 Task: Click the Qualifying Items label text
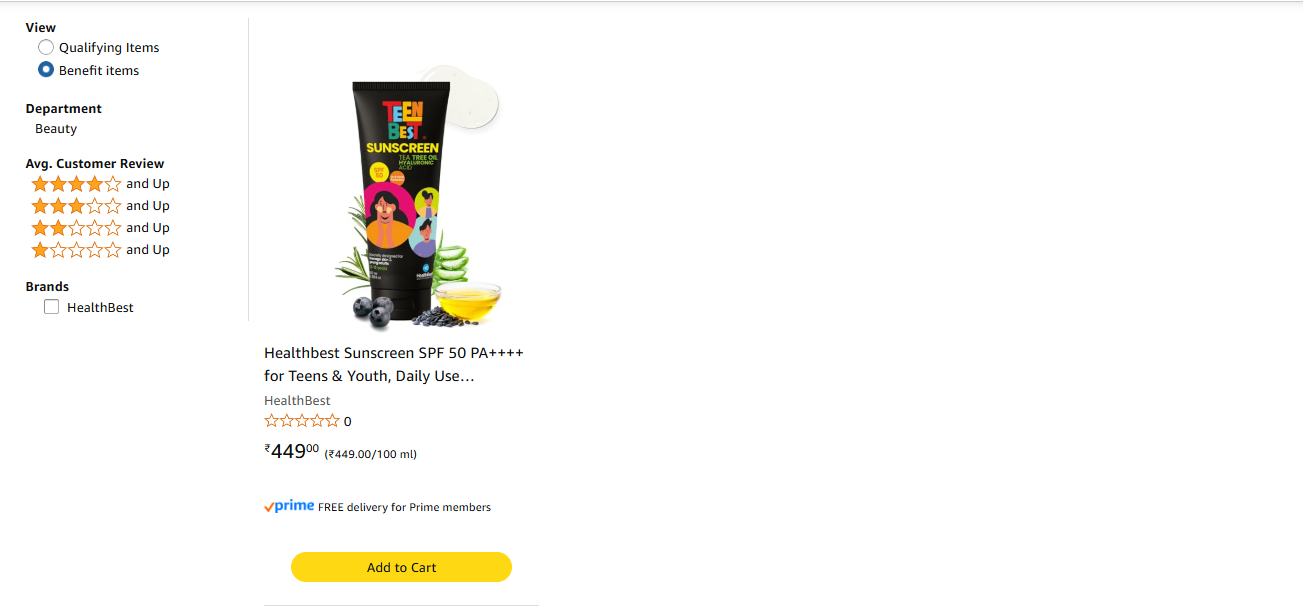[109, 47]
